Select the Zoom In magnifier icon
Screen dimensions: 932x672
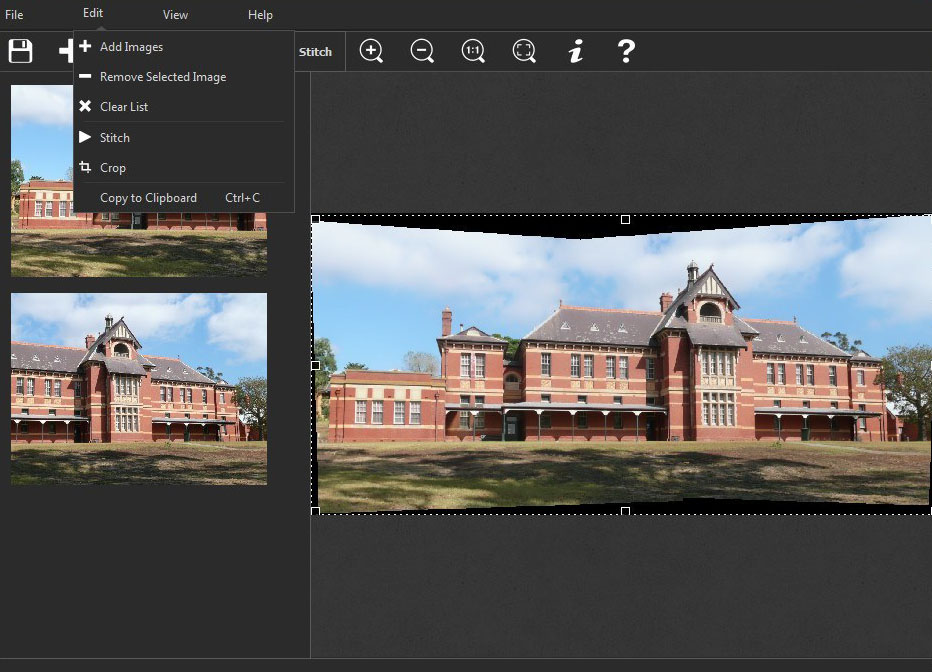coord(371,51)
